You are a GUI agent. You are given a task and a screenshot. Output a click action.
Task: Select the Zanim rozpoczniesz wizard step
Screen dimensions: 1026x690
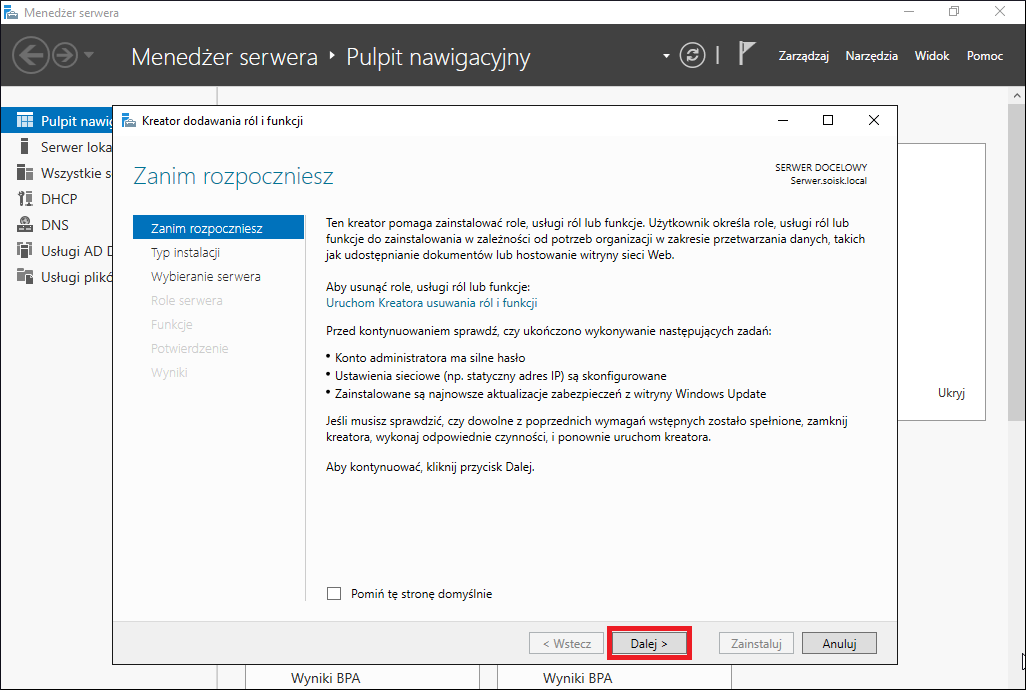tap(219, 228)
